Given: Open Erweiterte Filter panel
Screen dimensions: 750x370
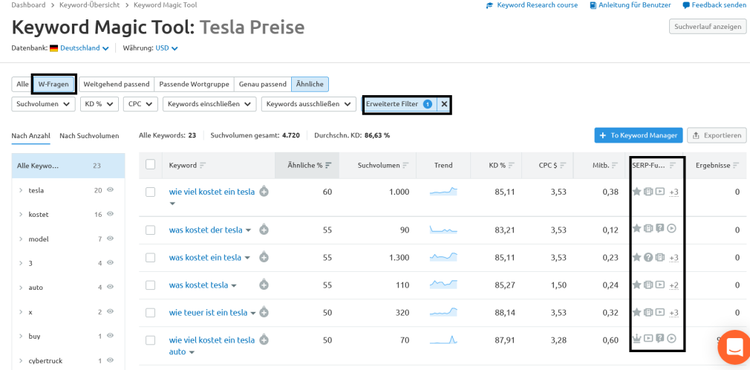Looking at the screenshot, I should pos(399,104).
